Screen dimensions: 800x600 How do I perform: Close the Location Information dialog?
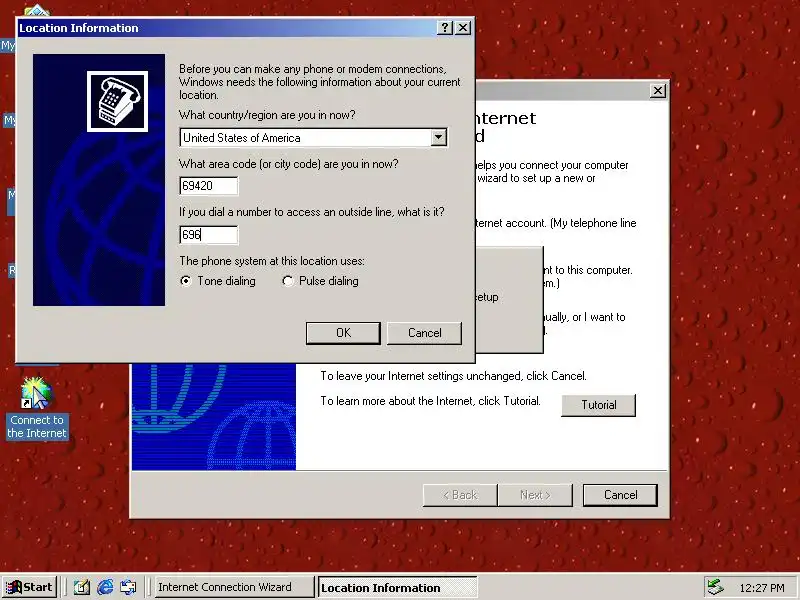tap(462, 28)
